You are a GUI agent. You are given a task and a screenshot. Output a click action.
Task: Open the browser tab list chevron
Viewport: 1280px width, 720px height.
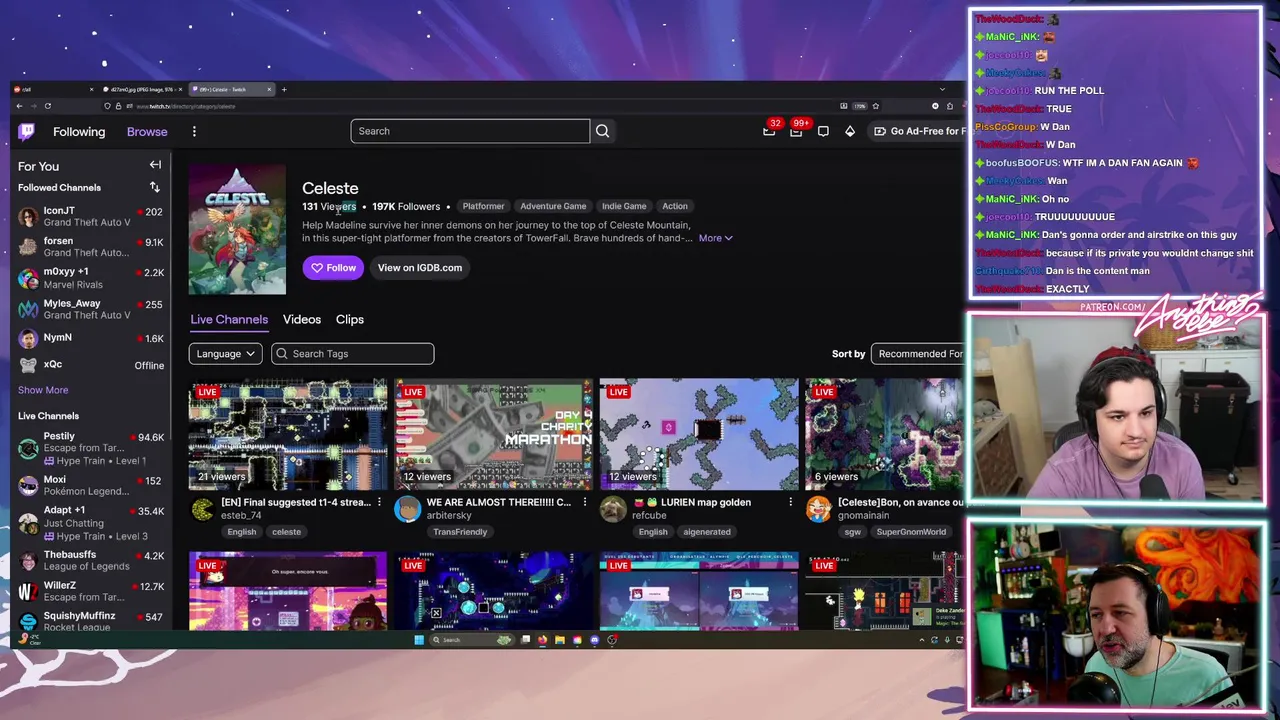coord(942,89)
